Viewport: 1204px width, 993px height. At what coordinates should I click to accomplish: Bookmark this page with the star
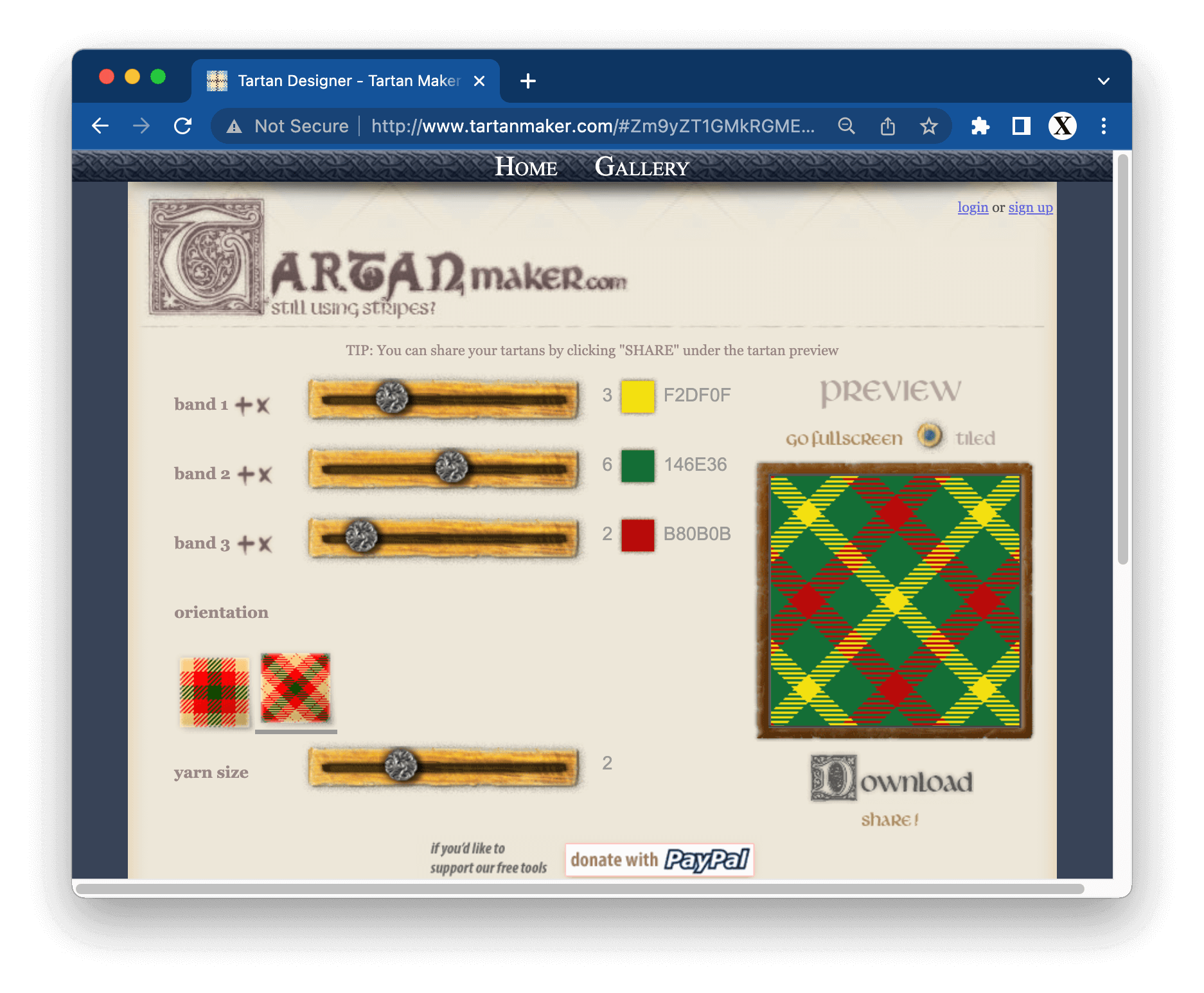pyautogui.click(x=928, y=126)
